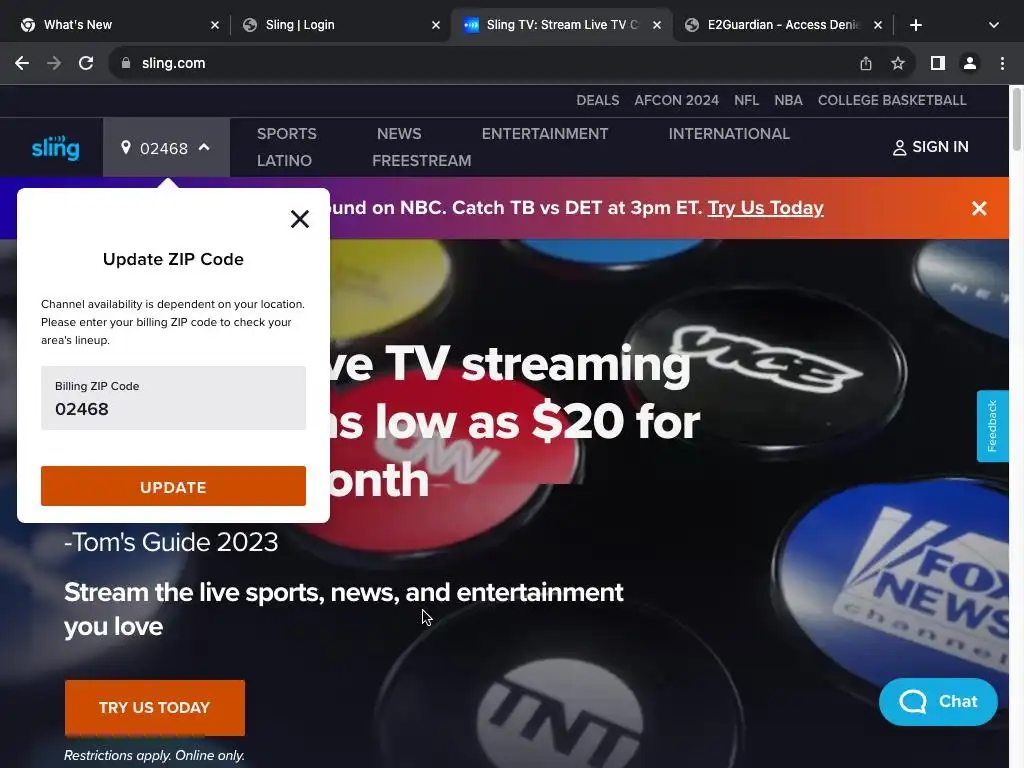The width and height of the screenshot is (1024, 768).
Task: Open browser side panel icon
Action: (x=937, y=63)
